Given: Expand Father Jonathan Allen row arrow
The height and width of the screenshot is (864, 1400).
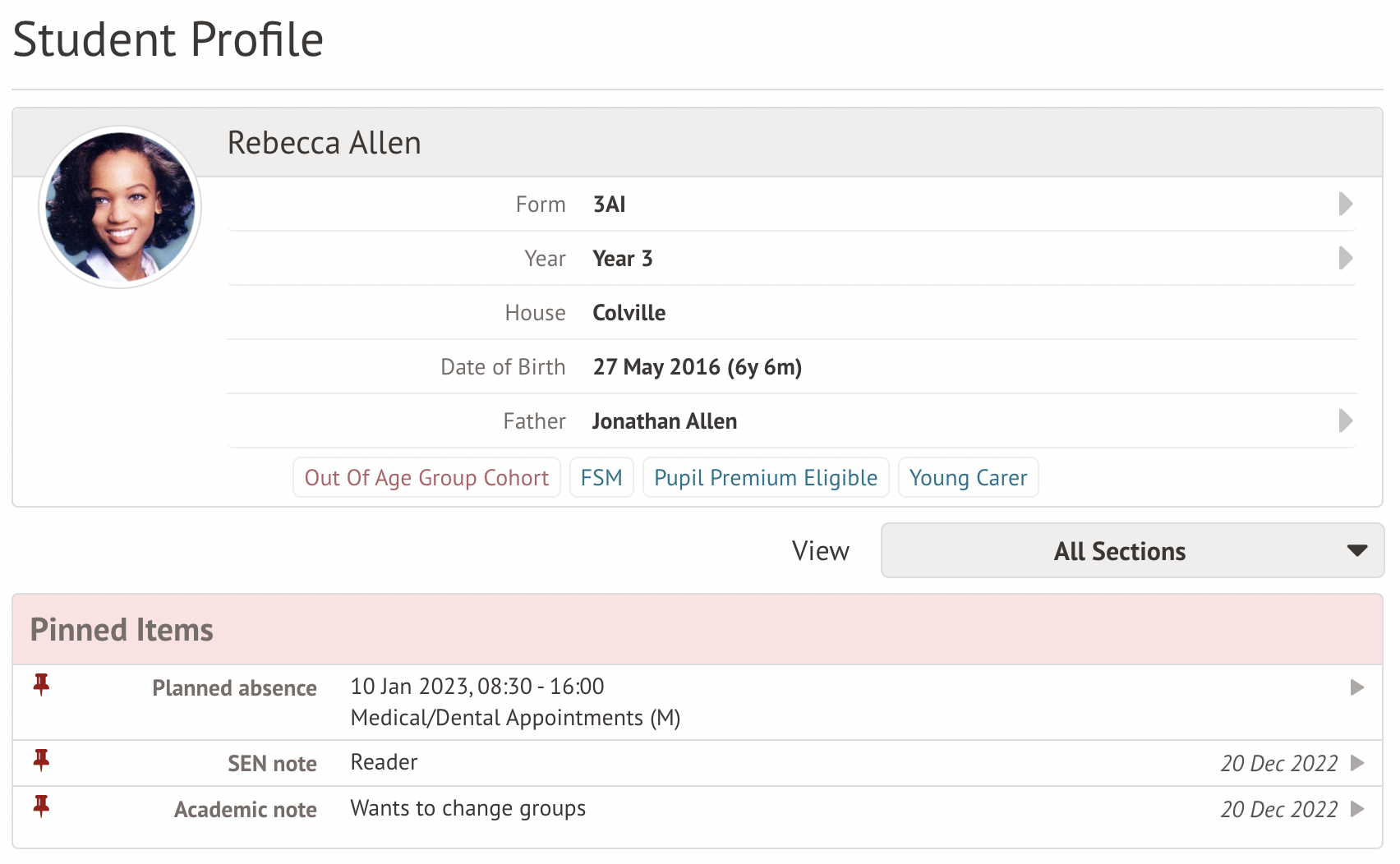Looking at the screenshot, I should 1345,421.
